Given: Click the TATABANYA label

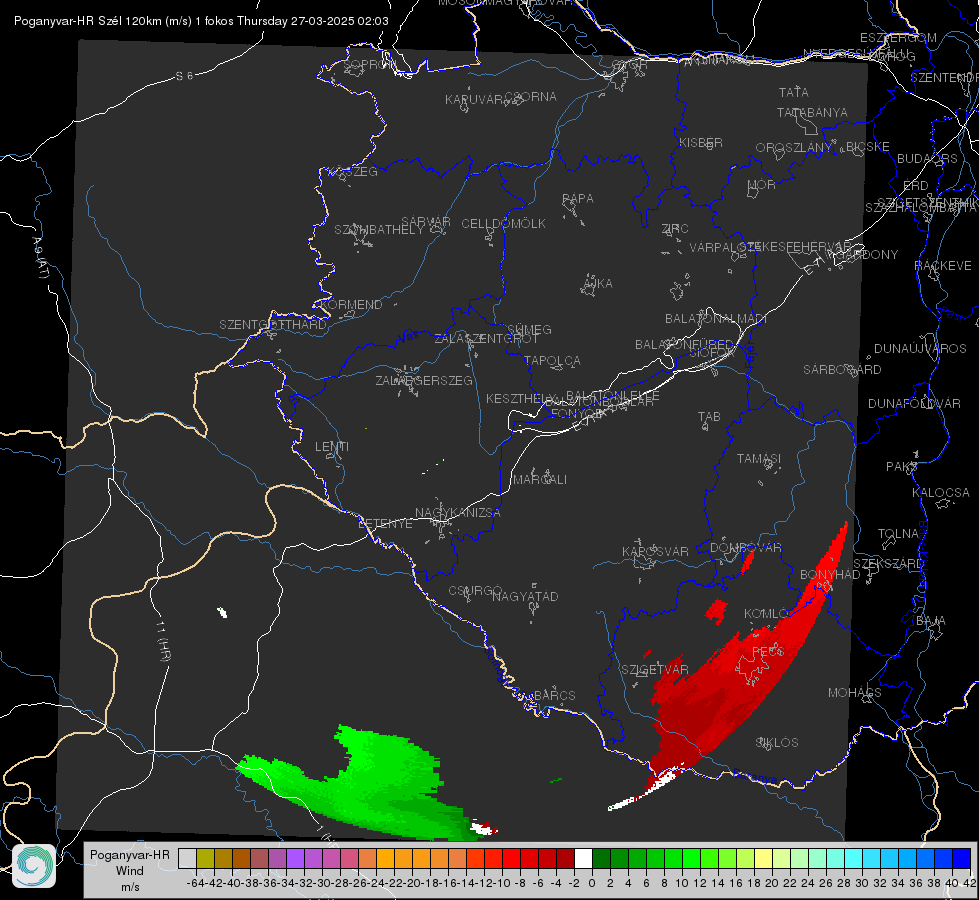Looking at the screenshot, I should 812,112.
